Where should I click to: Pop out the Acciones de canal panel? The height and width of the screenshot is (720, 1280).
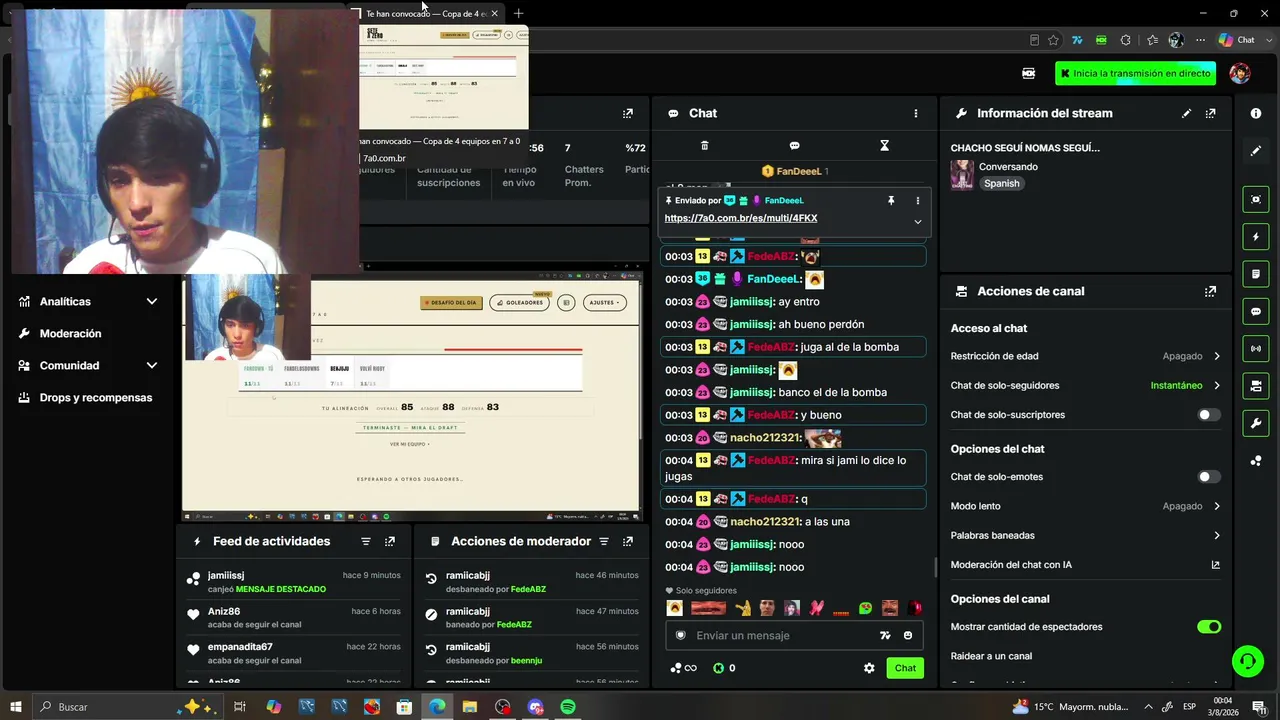(1211, 291)
